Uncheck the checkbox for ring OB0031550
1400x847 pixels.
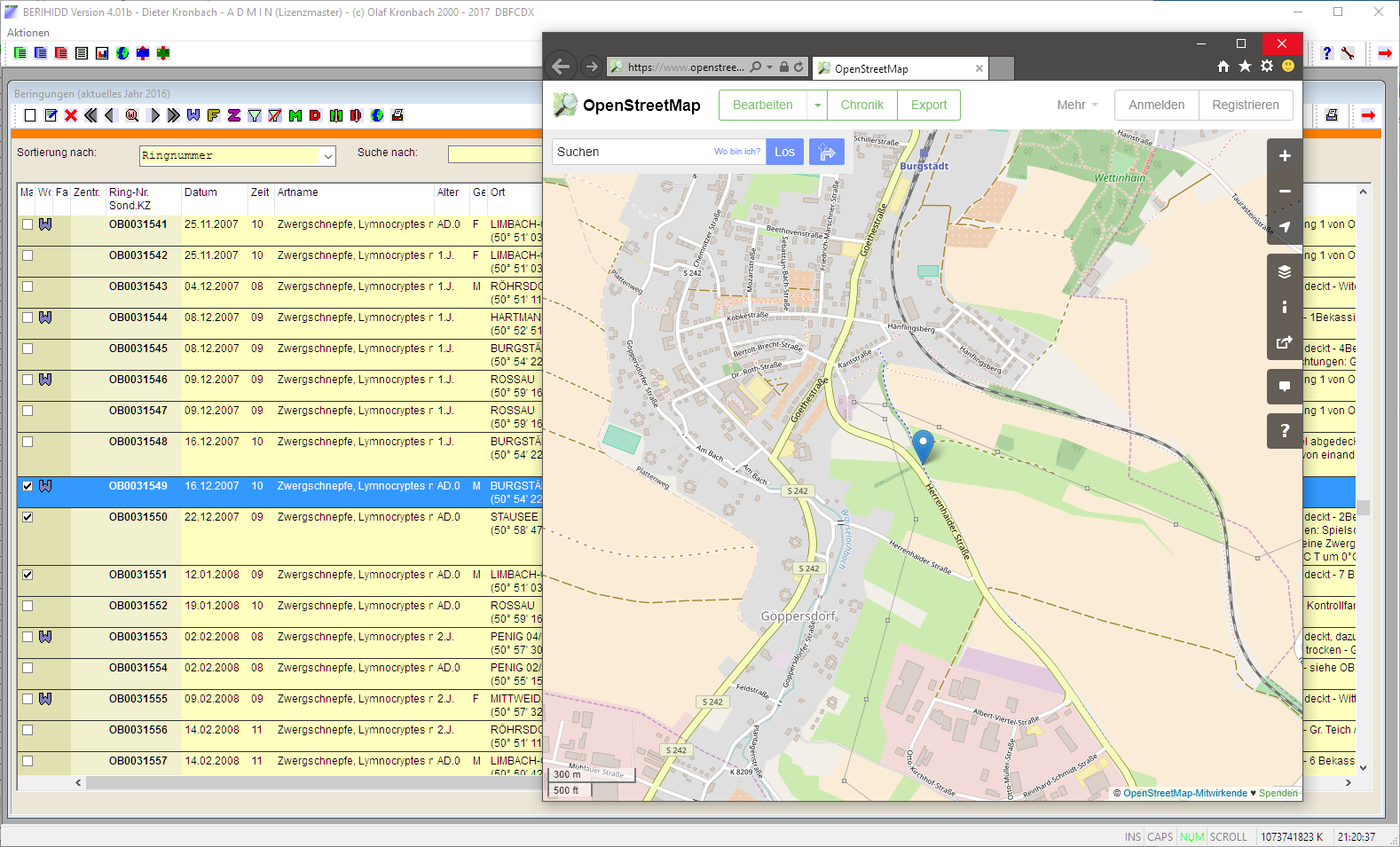coord(28,517)
